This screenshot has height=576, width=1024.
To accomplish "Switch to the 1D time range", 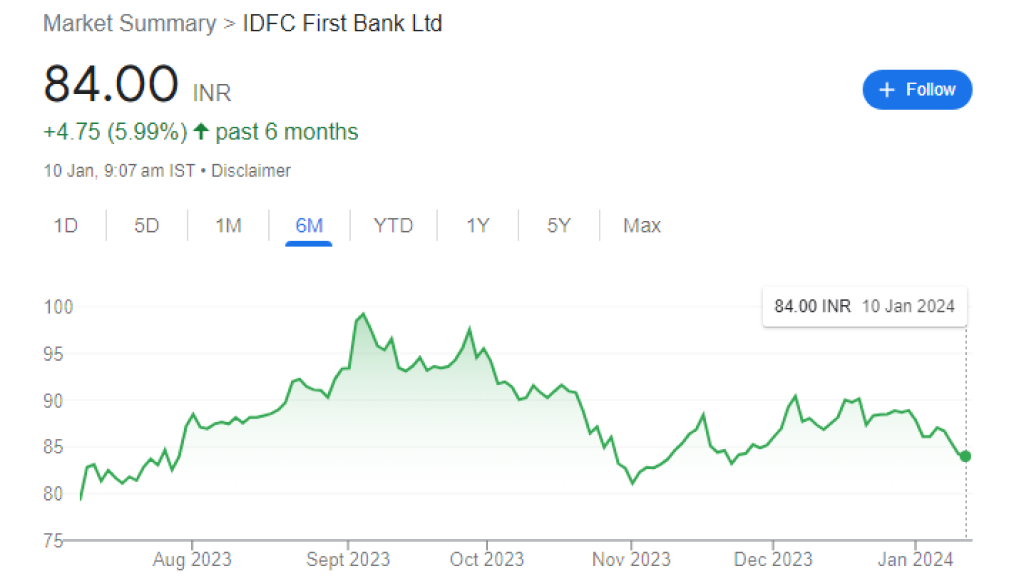I will [x=65, y=226].
